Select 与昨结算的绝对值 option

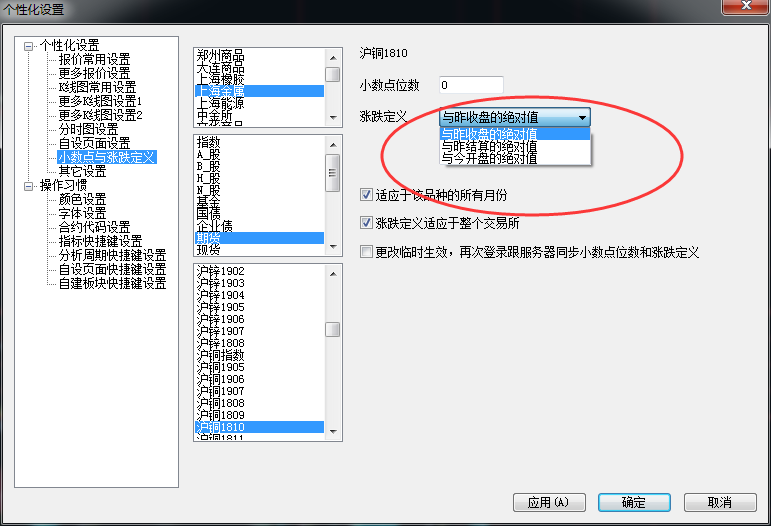coord(489,146)
